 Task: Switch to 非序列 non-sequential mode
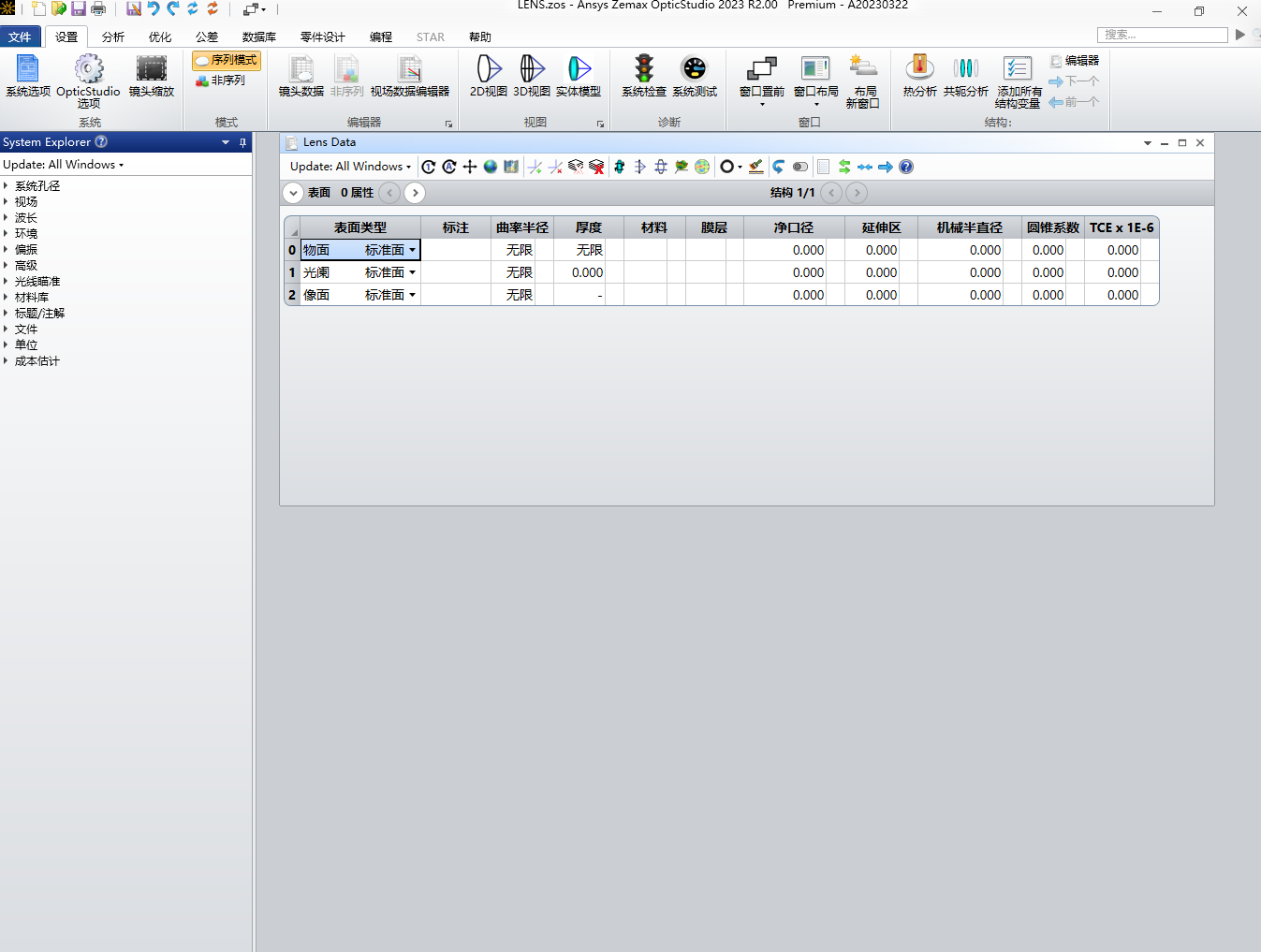coord(224,80)
